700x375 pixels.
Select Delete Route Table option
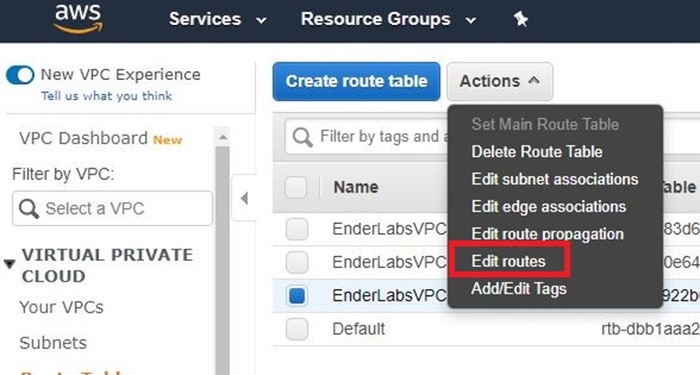[537, 152]
